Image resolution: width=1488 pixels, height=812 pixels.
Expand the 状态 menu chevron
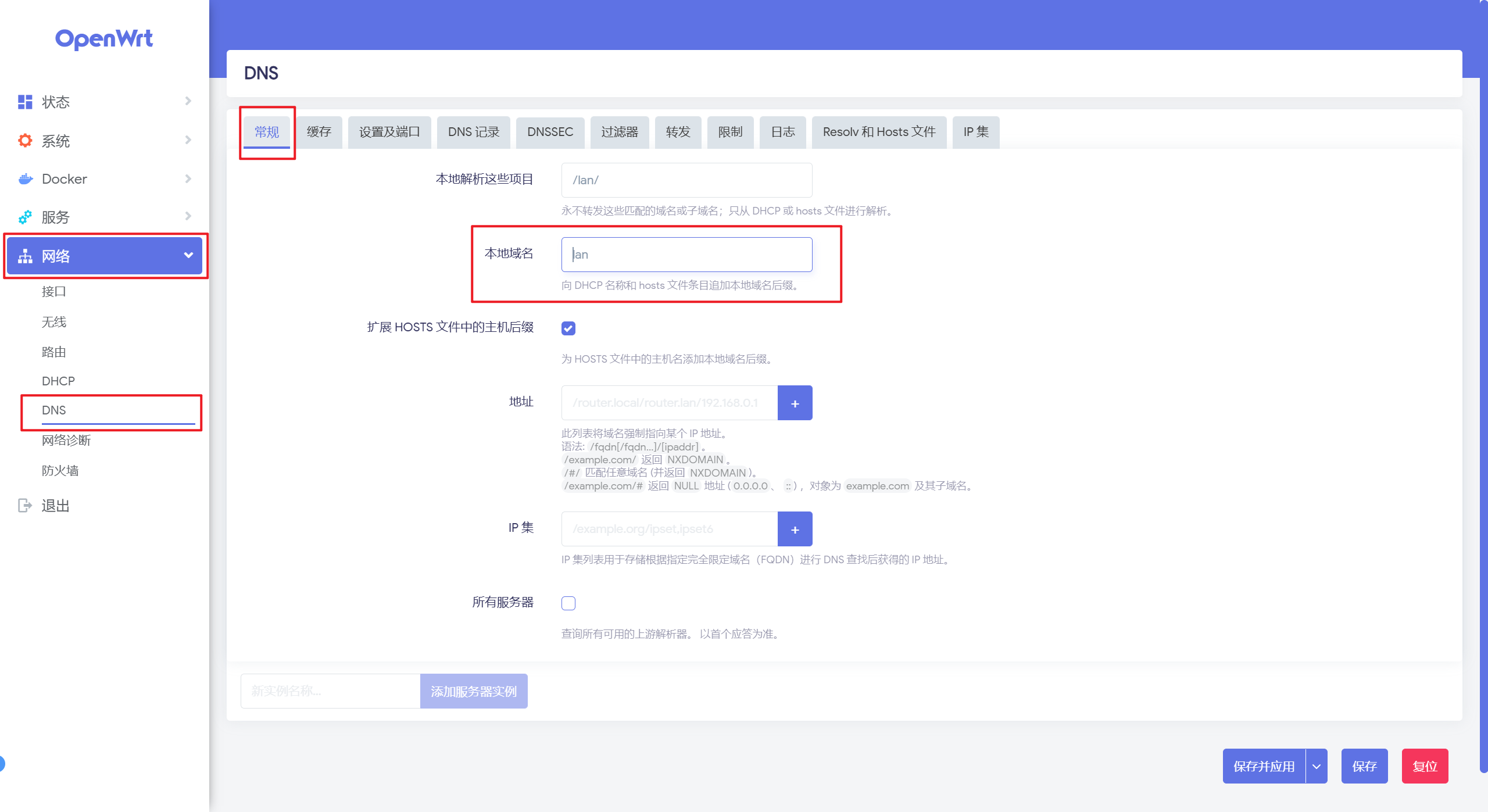coord(188,101)
